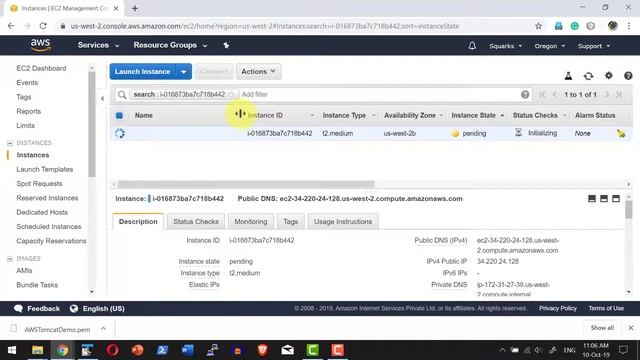Open the Terms of Use link

(x=606, y=309)
